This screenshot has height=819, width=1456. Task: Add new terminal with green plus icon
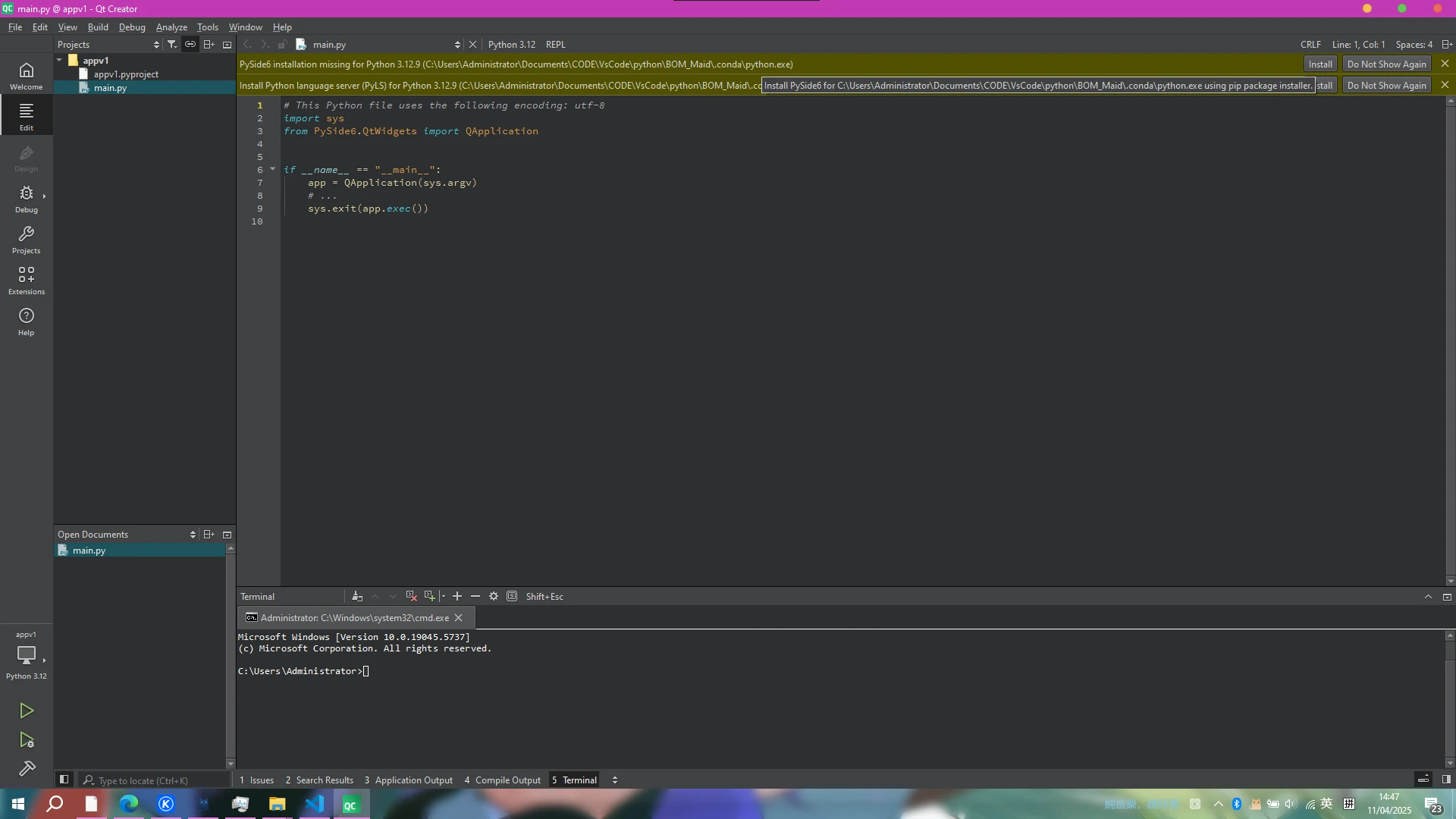tap(430, 597)
